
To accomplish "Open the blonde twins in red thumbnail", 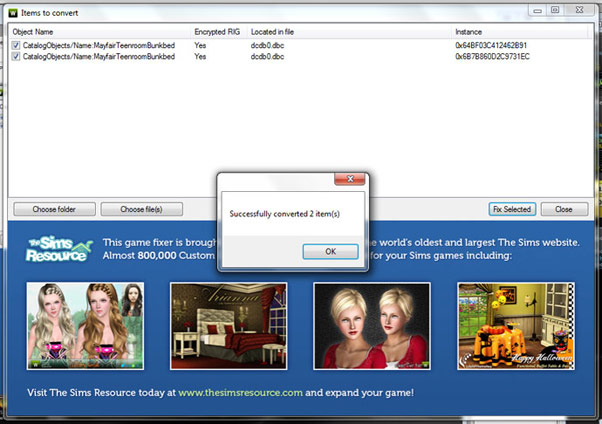I will (372, 326).
